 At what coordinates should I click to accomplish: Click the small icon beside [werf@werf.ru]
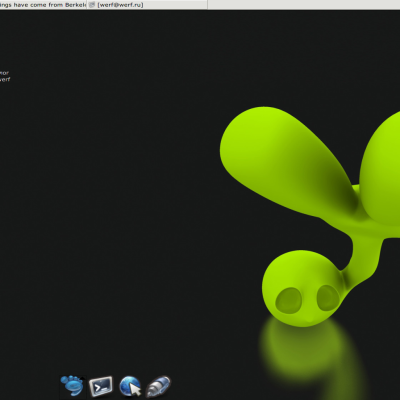(92, 5)
